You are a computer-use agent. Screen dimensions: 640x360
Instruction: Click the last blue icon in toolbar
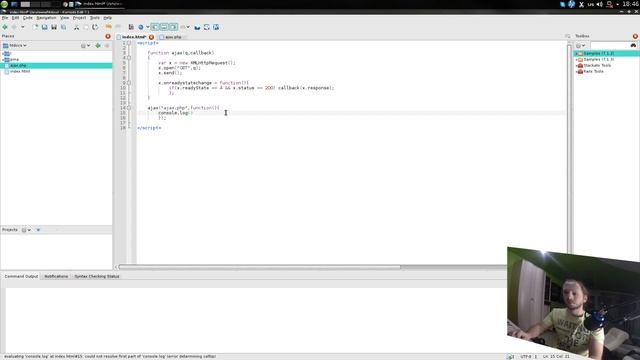point(216,27)
